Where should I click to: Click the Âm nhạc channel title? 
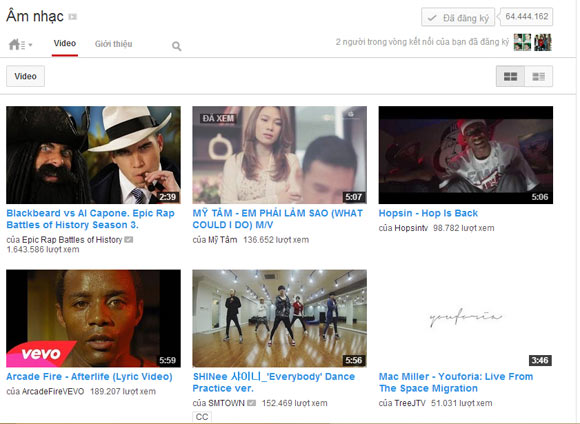pyautogui.click(x=35, y=16)
